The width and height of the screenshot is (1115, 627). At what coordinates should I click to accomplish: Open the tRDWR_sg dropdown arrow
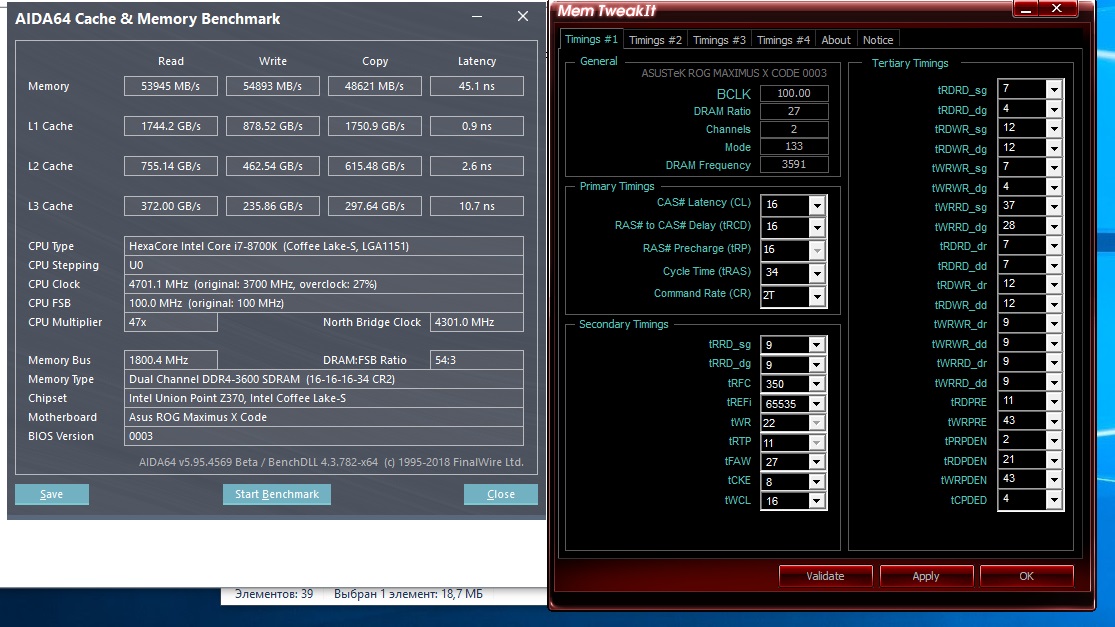(x=1054, y=129)
